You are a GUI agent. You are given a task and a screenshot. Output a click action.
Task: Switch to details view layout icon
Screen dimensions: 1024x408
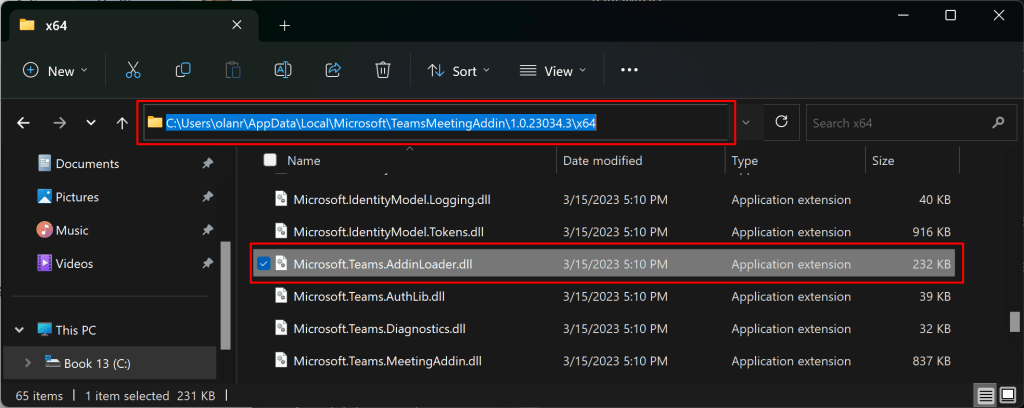[x=986, y=395]
